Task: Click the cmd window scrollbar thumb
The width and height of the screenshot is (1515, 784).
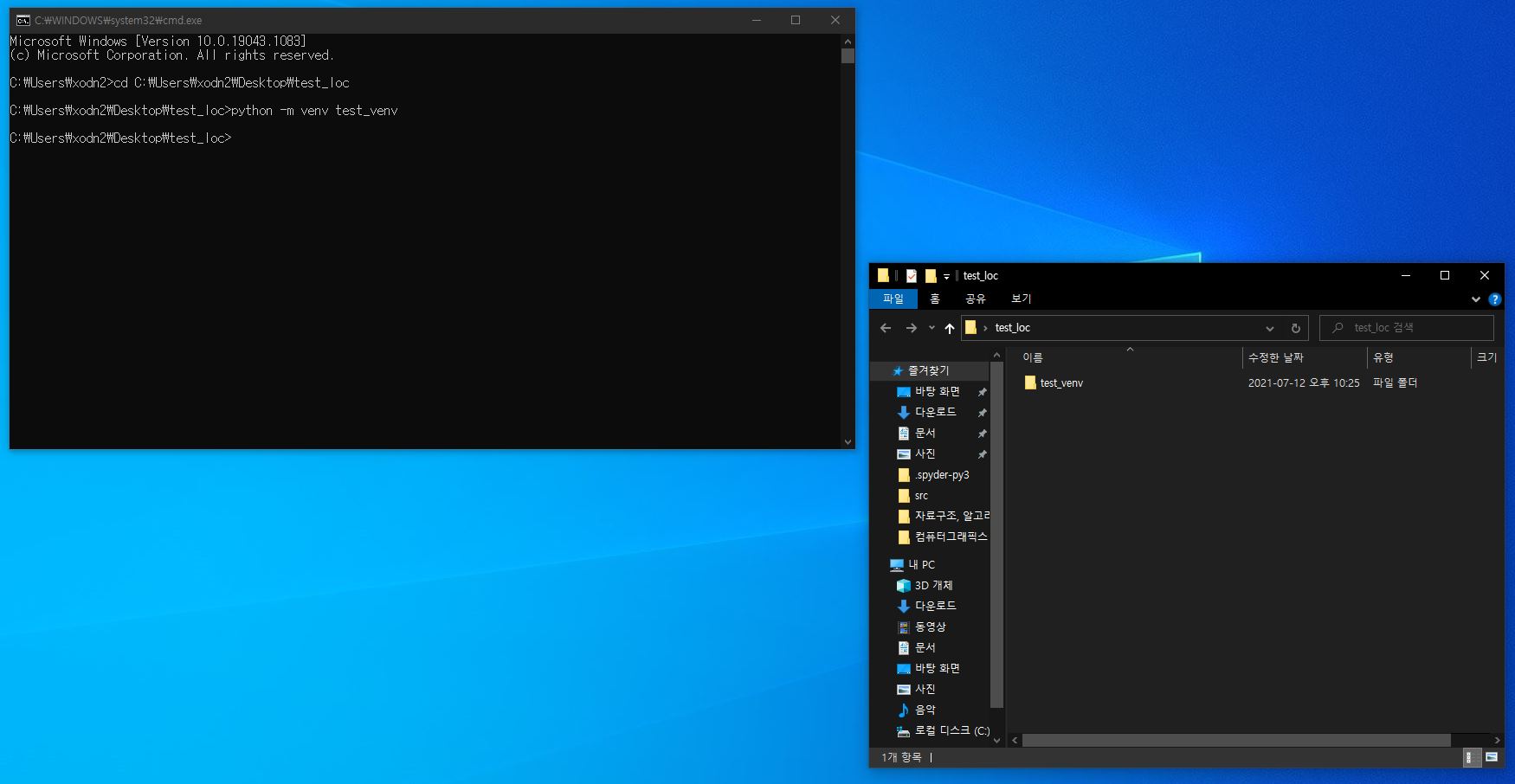Action: click(848, 55)
